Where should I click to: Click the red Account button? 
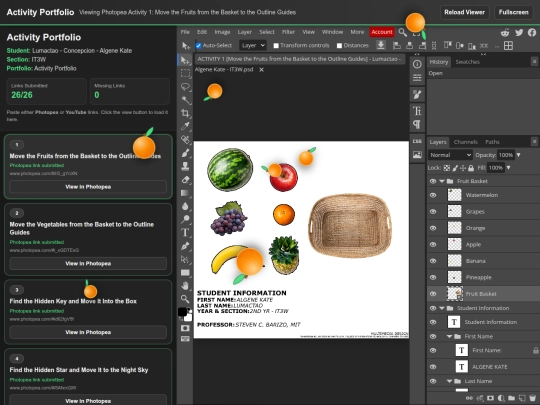point(382,32)
